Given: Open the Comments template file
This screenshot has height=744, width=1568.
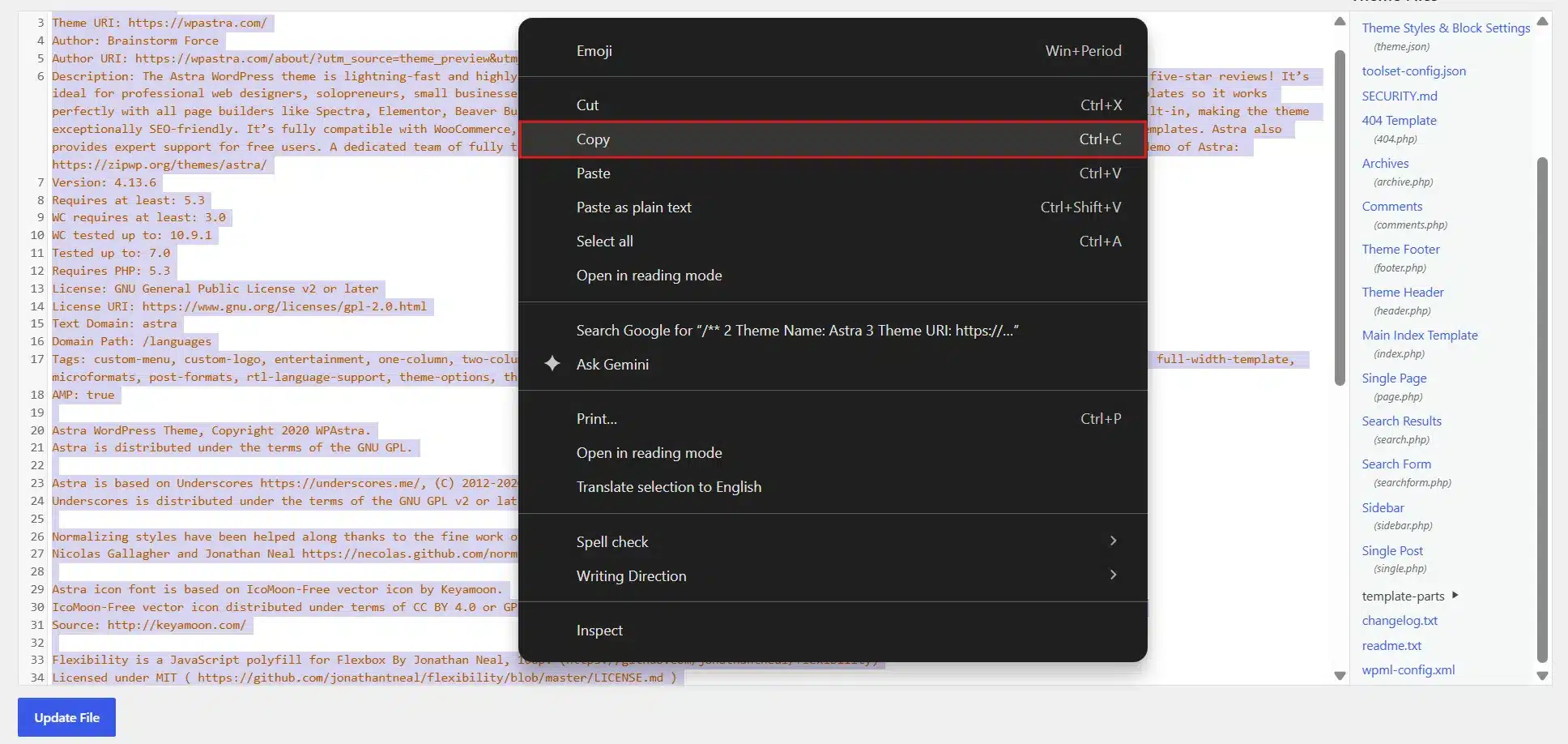Looking at the screenshot, I should (1391, 206).
